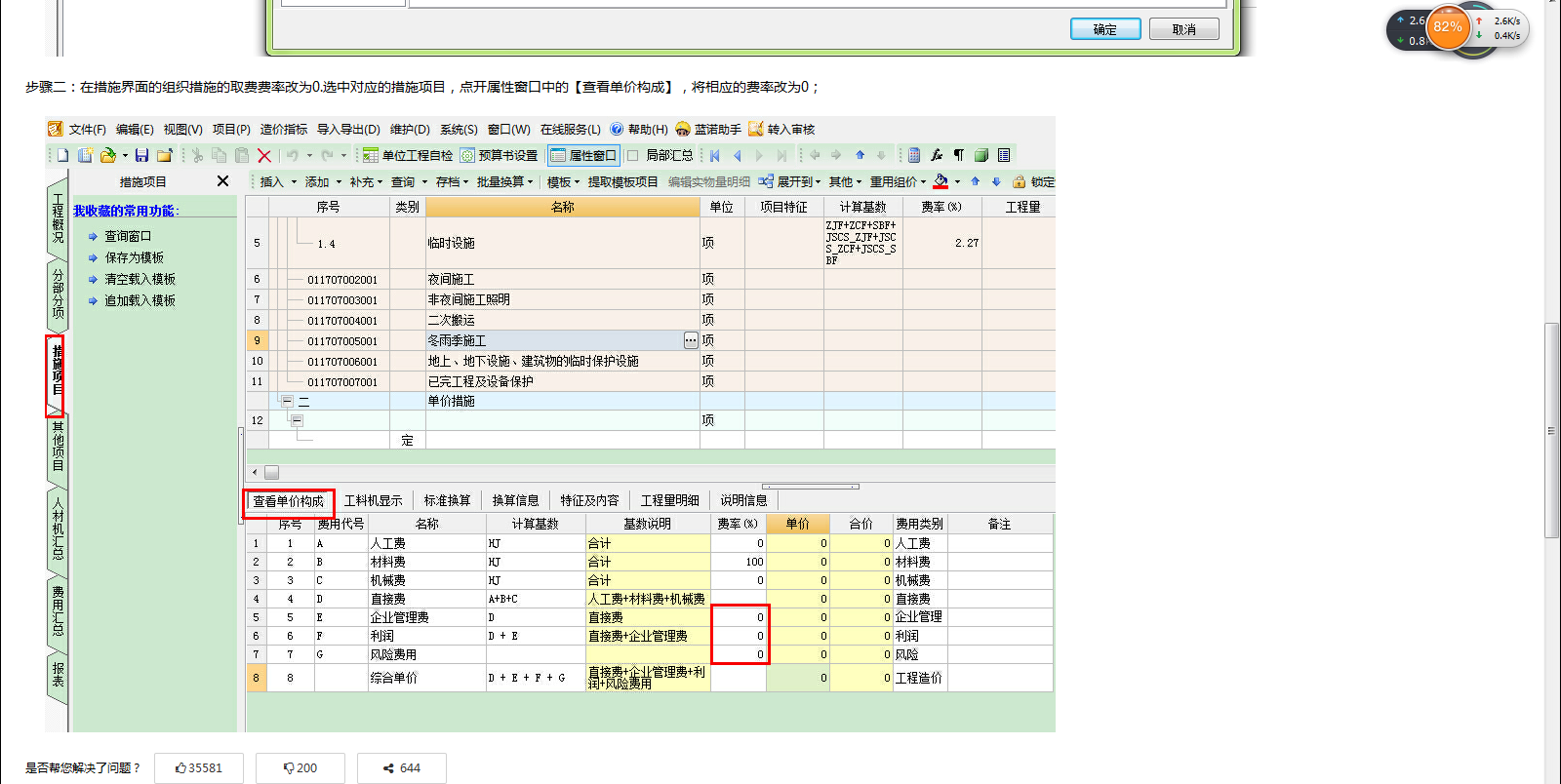Click the paint bucket fill color icon
1561x784 pixels.
click(941, 181)
